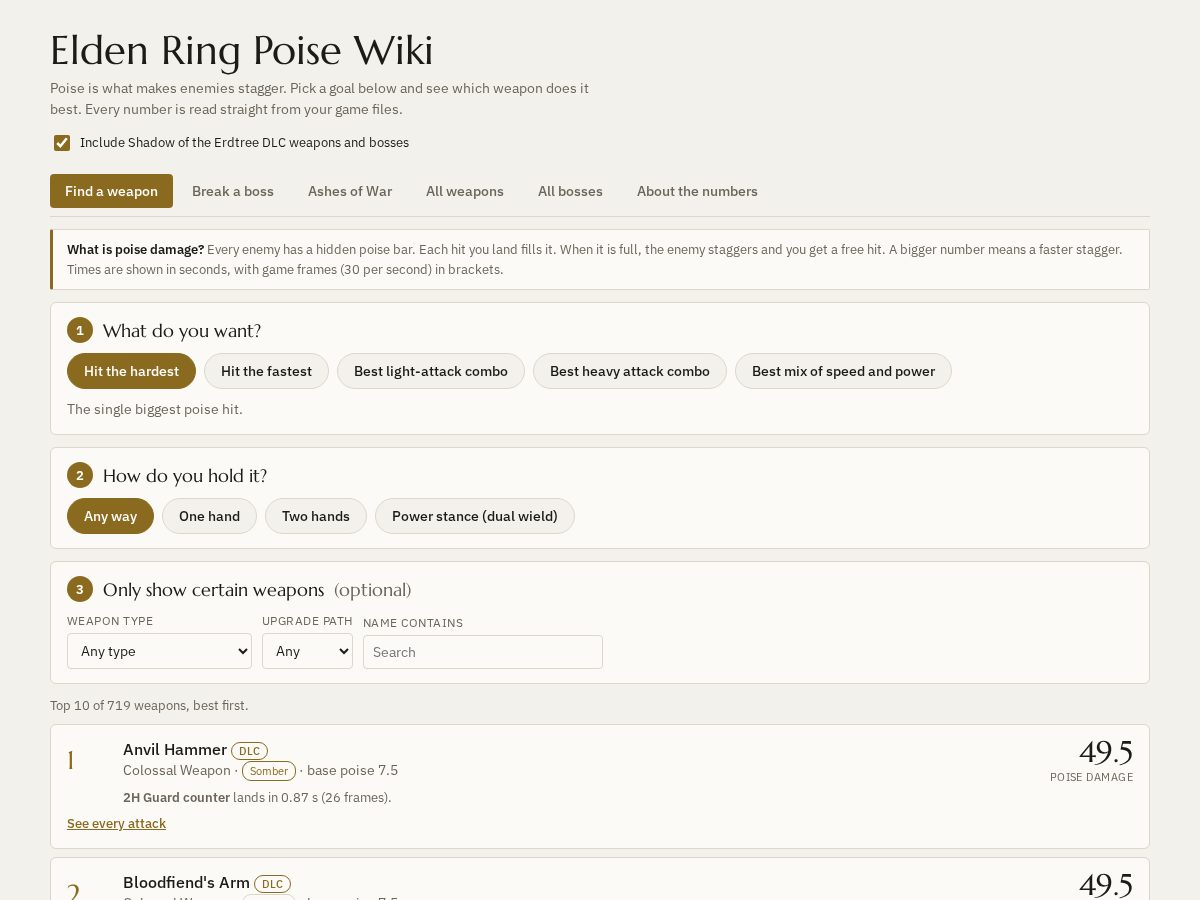
Task: Open the Weapon type dropdown
Action: click(x=159, y=651)
